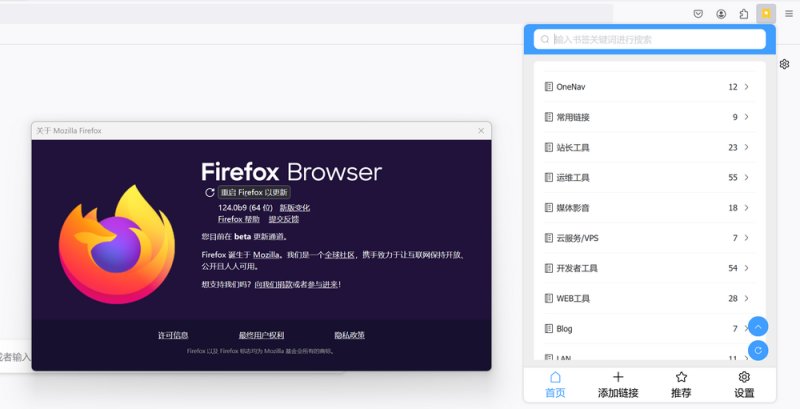Click the gear icon beside the popup

pyautogui.click(x=784, y=64)
